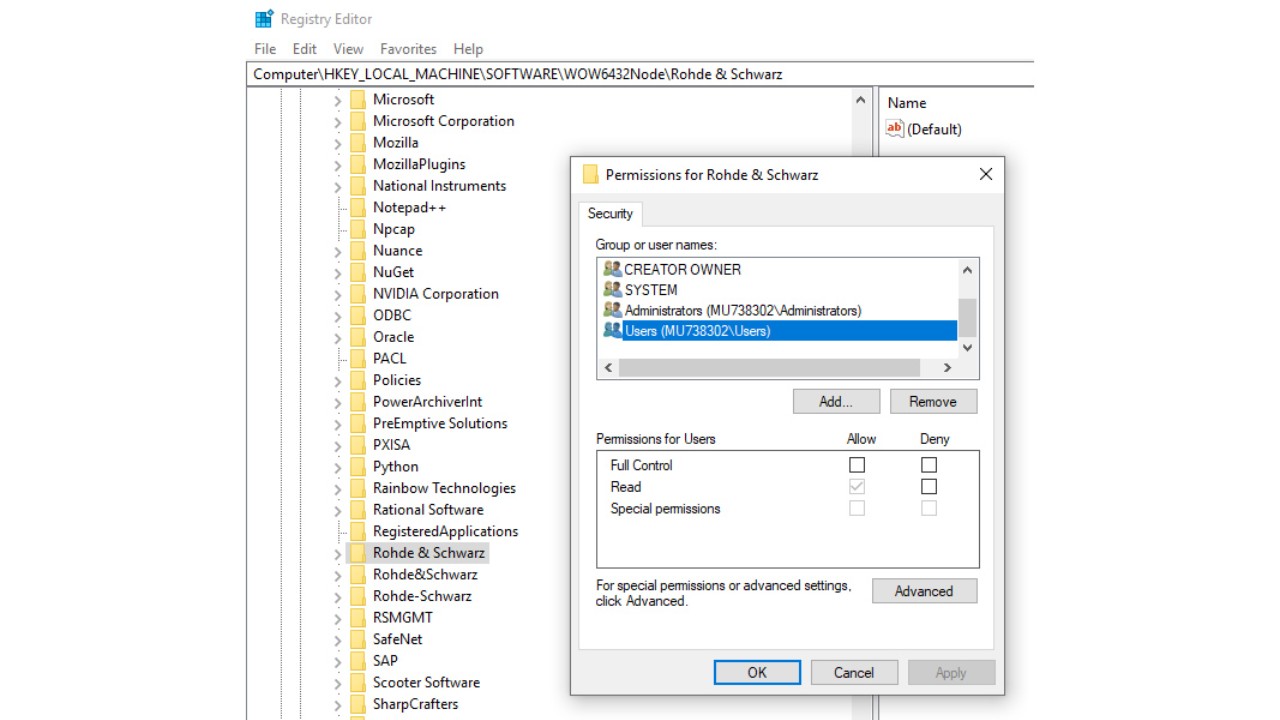Select the Security tab
The width and height of the screenshot is (1280, 720).
(x=610, y=213)
